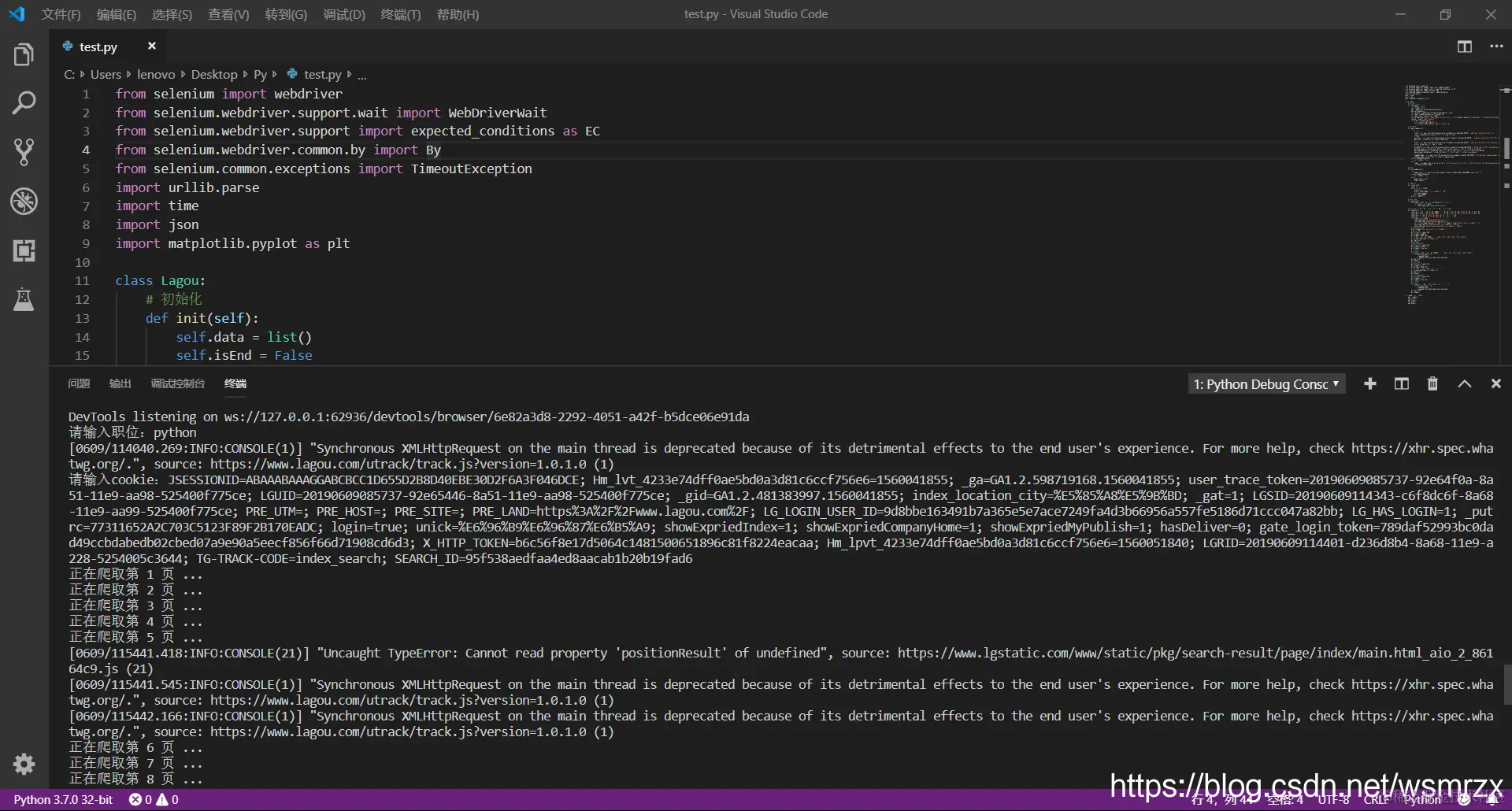Click the errors count in status bar
Viewport: 1512px width, 811px height.
pyautogui.click(x=140, y=799)
